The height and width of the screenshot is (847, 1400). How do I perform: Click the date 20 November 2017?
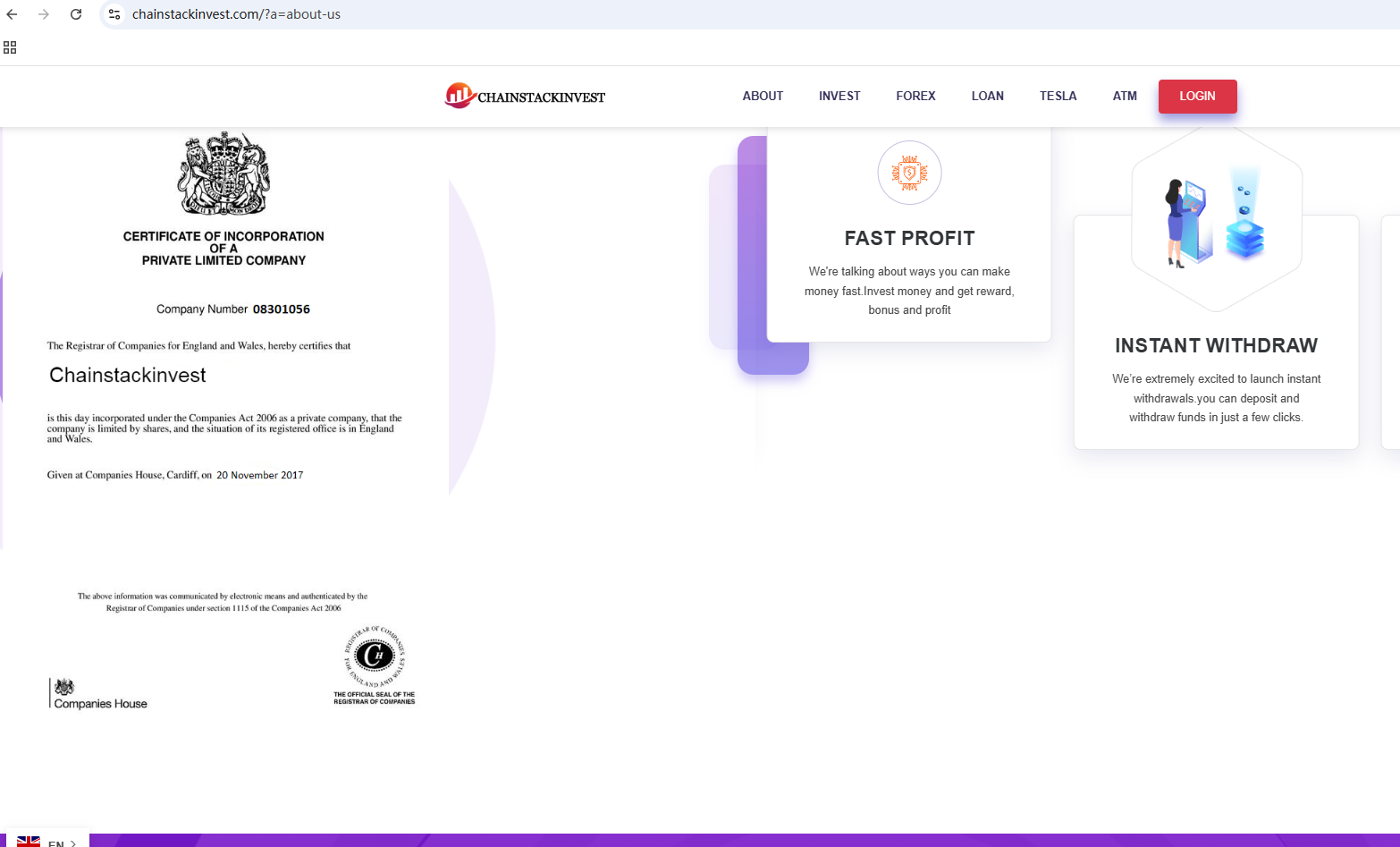click(x=260, y=475)
